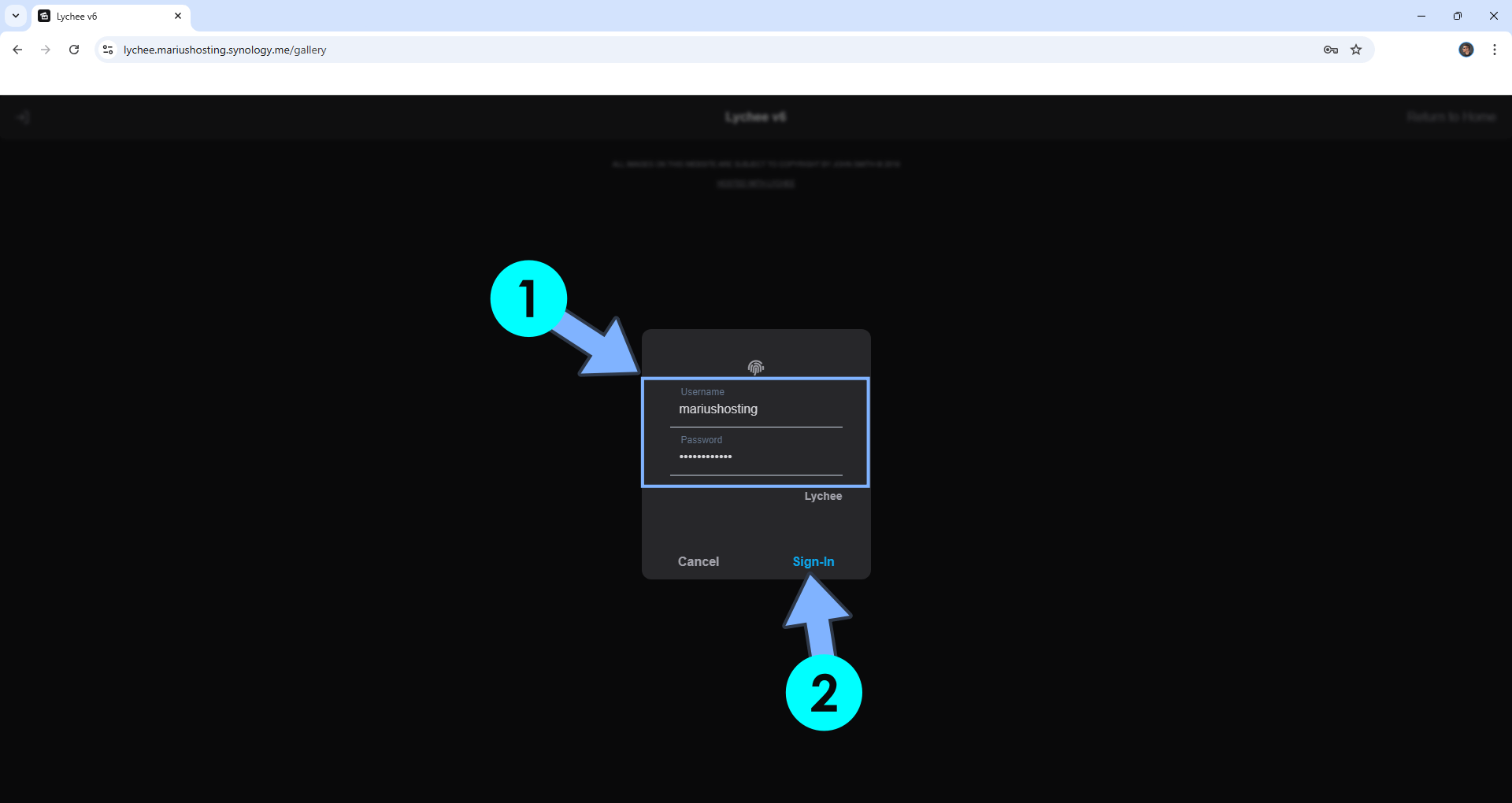Open the tab search dropdown arrow

[16, 16]
